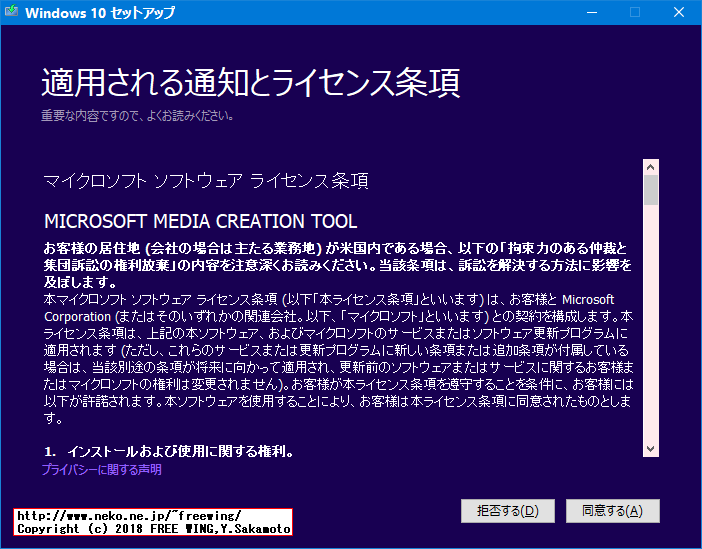Open the プライバシーに関する声明 link
702x549 pixels.
(x=102, y=470)
